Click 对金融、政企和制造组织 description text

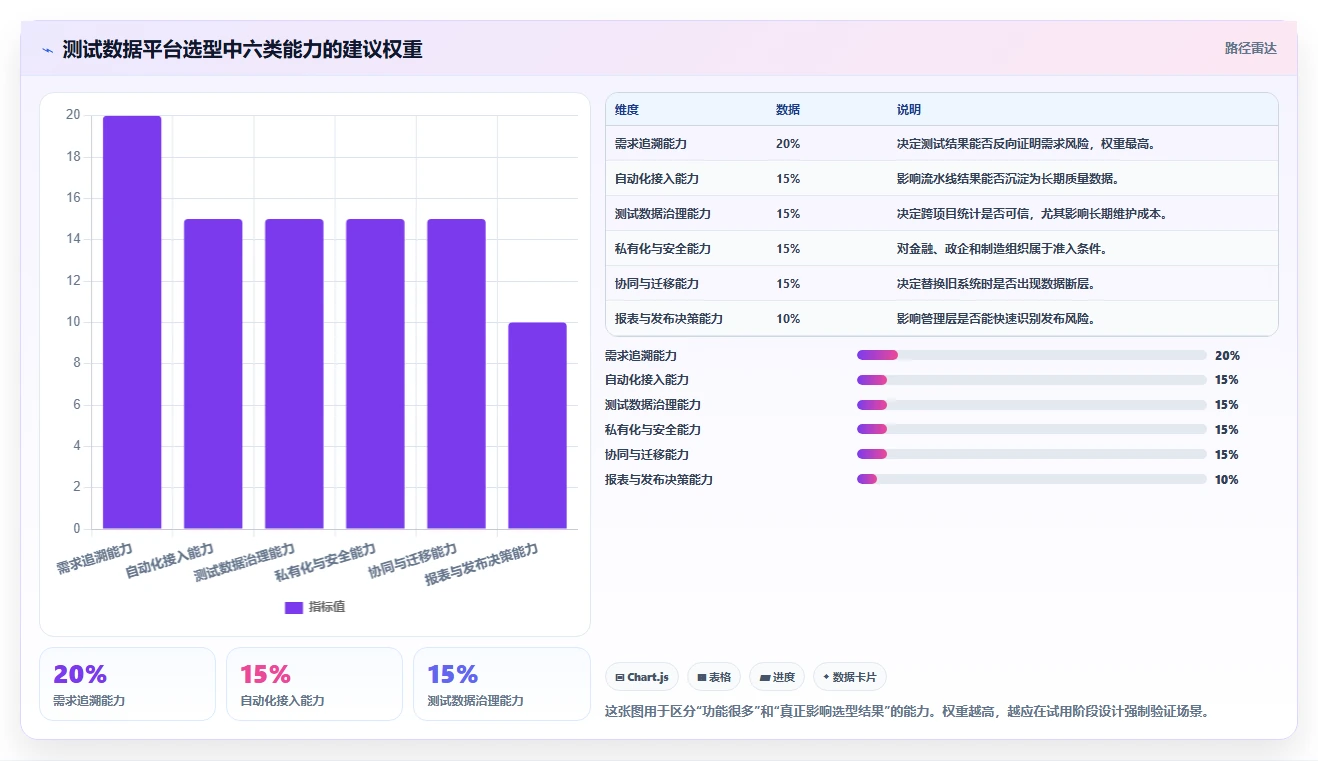click(1001, 249)
